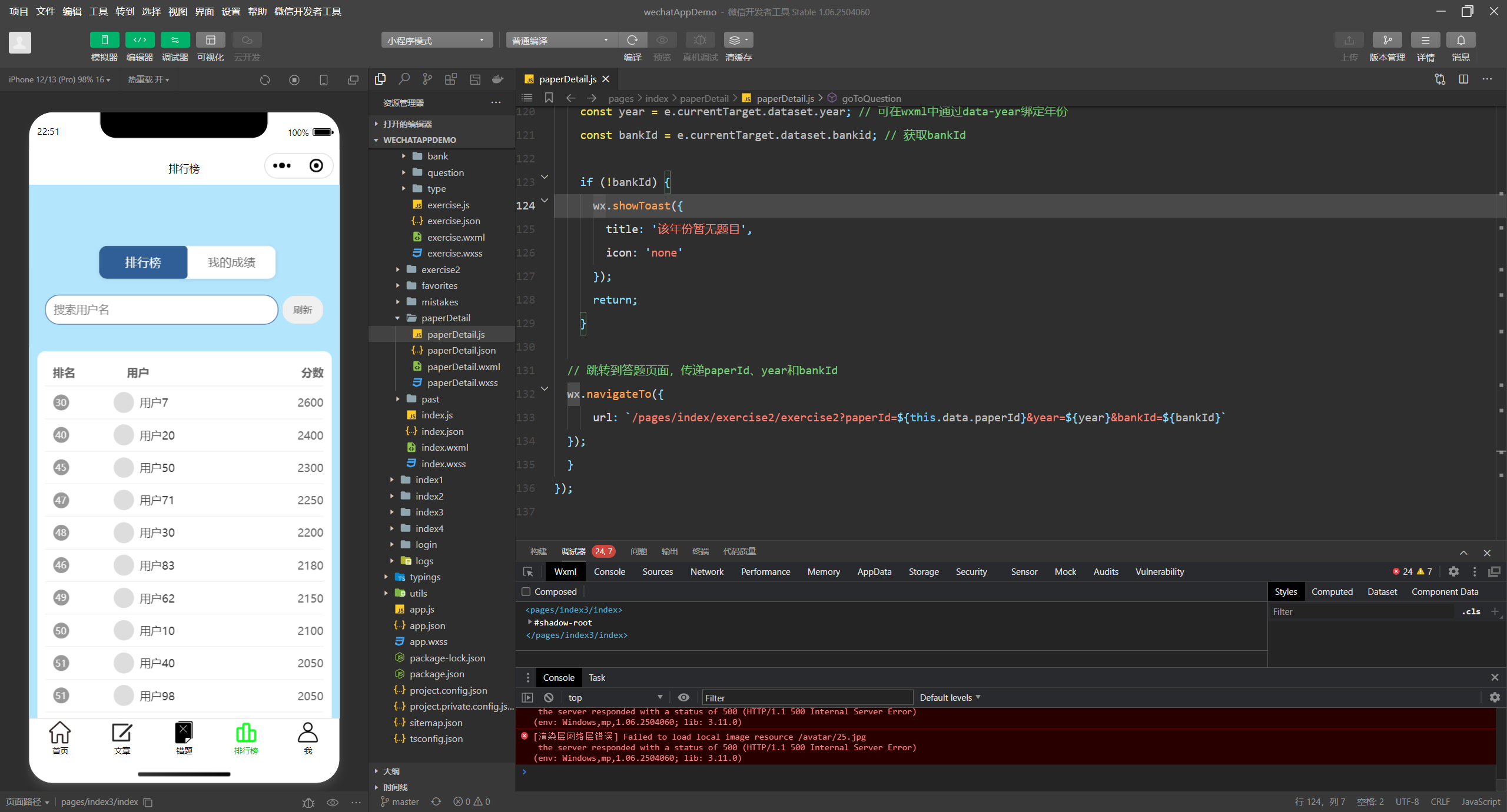Expand the exercise2 folder
1507x812 pixels.
[440, 269]
